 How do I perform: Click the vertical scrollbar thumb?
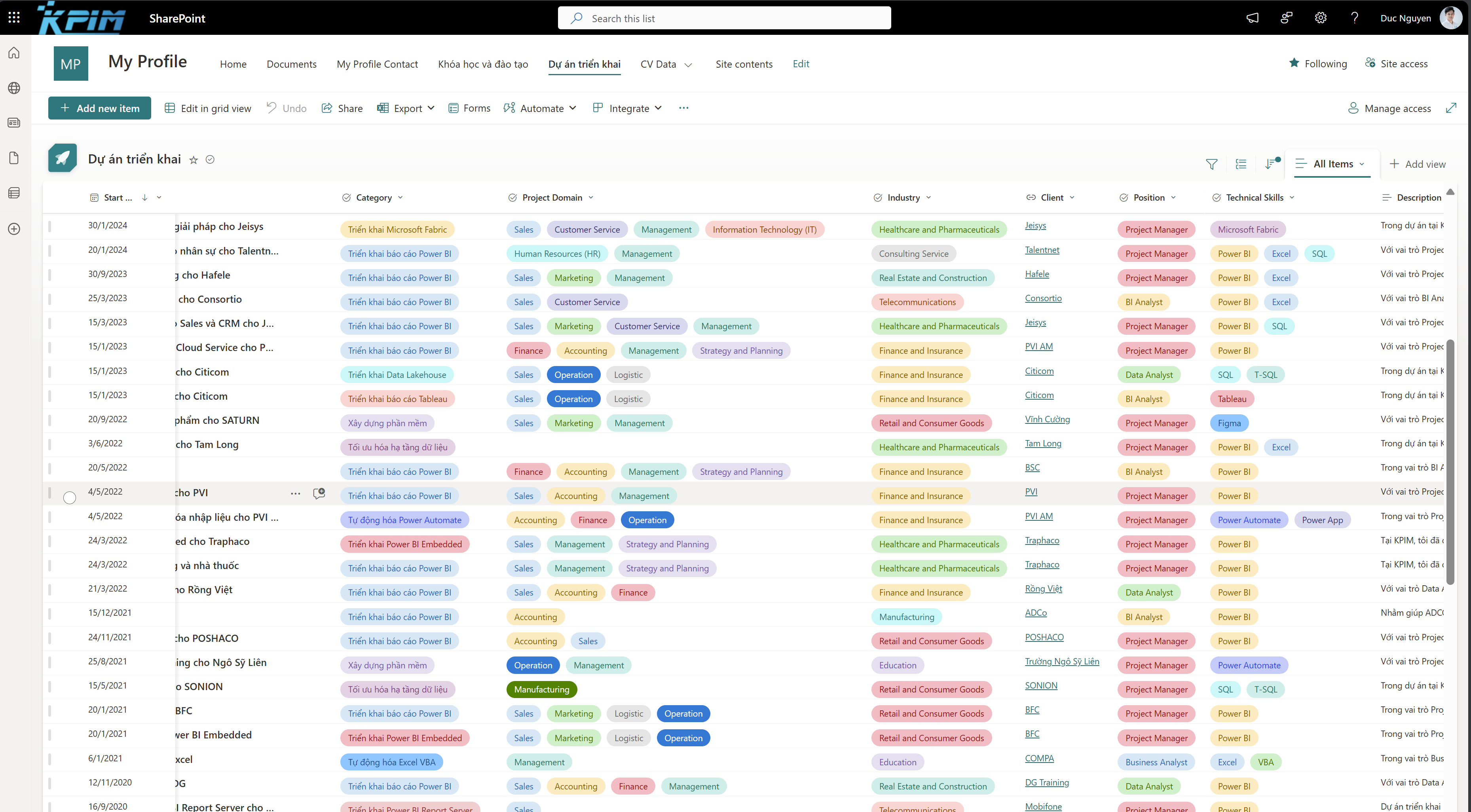tap(1450, 461)
